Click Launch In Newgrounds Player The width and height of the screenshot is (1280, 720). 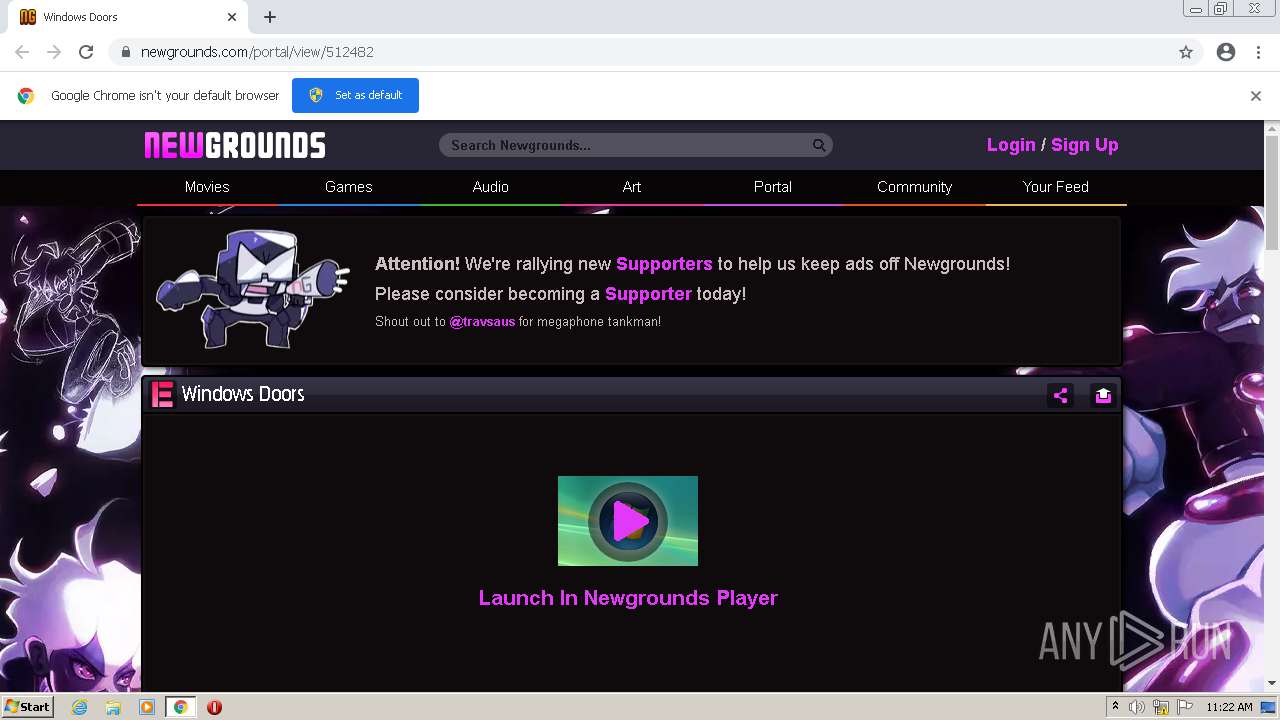click(x=628, y=598)
